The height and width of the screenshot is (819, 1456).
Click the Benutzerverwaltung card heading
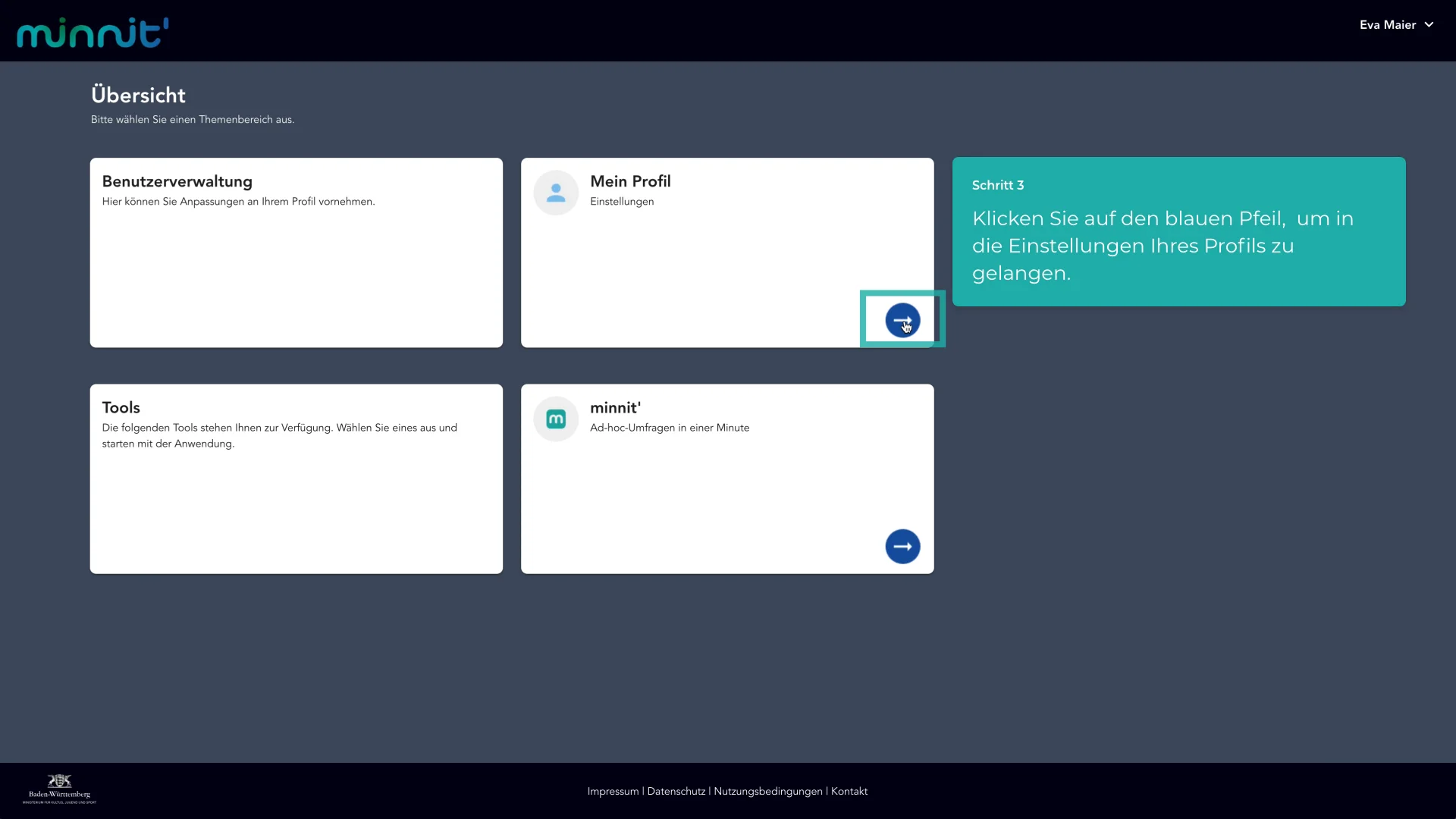[177, 181]
